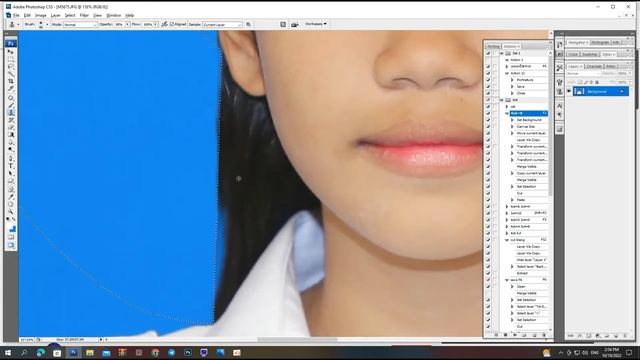The width and height of the screenshot is (640, 360).
Task: Select the Gradient tool
Action: (11, 135)
